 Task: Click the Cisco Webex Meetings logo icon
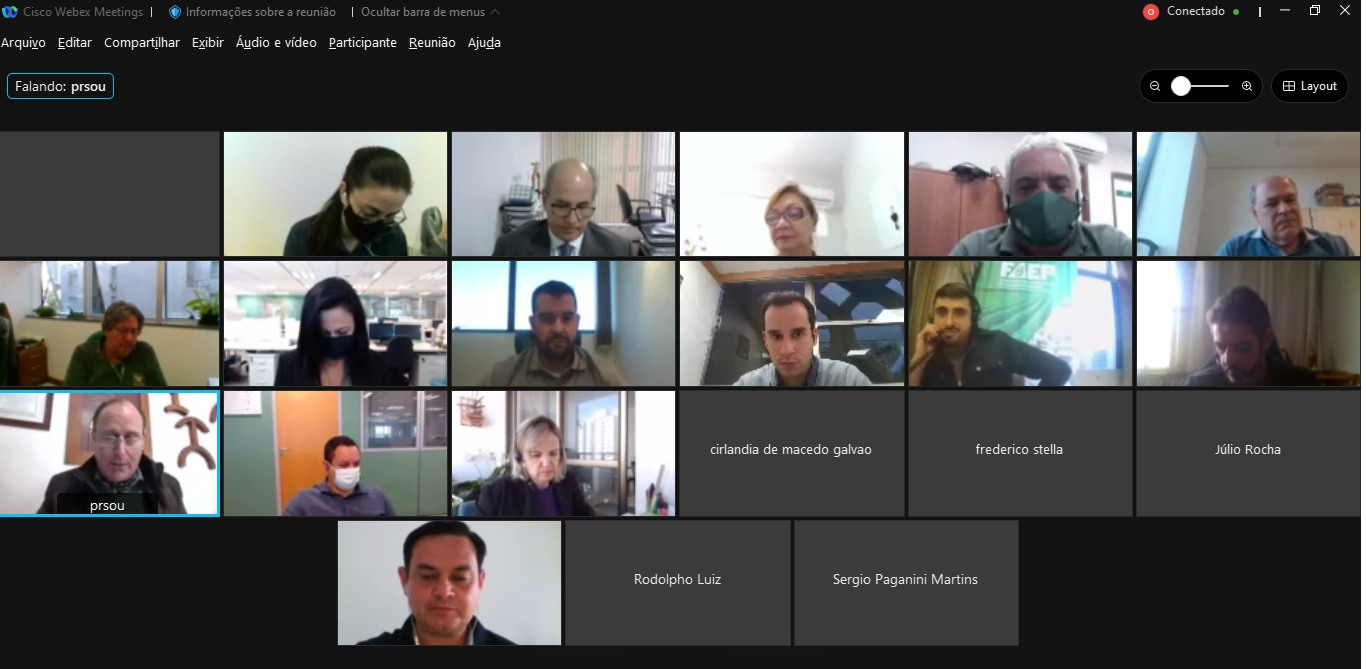[10, 12]
